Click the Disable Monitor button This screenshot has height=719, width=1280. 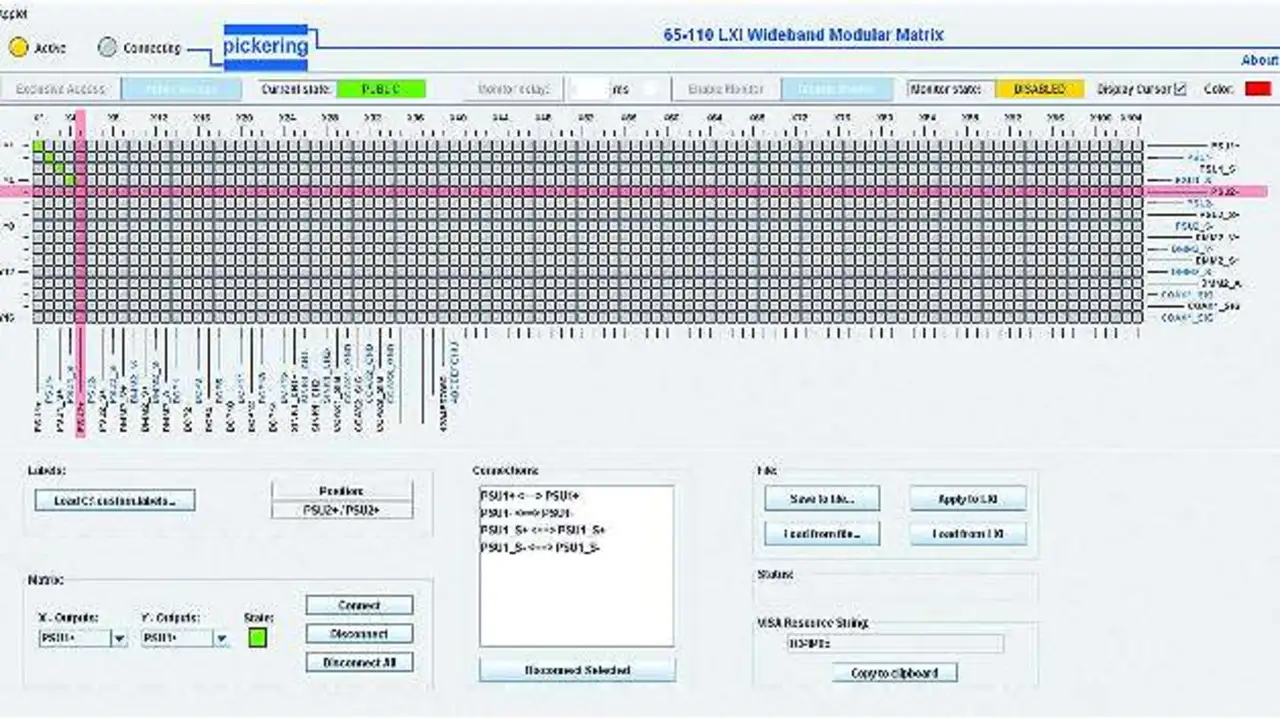pos(837,89)
